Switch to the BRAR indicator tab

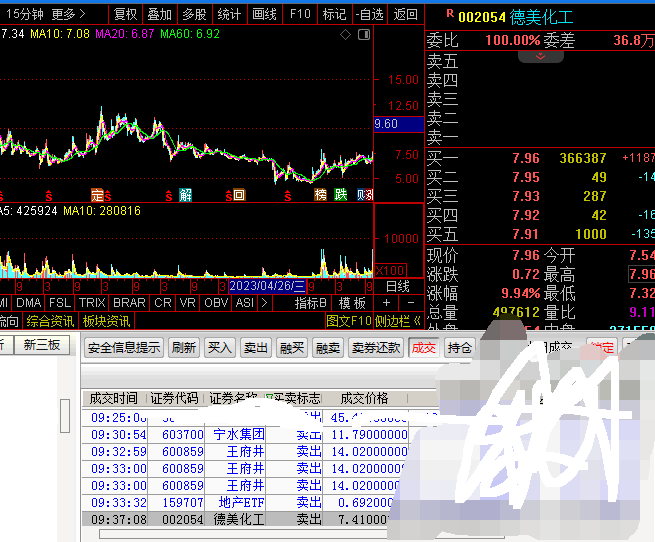(x=129, y=303)
